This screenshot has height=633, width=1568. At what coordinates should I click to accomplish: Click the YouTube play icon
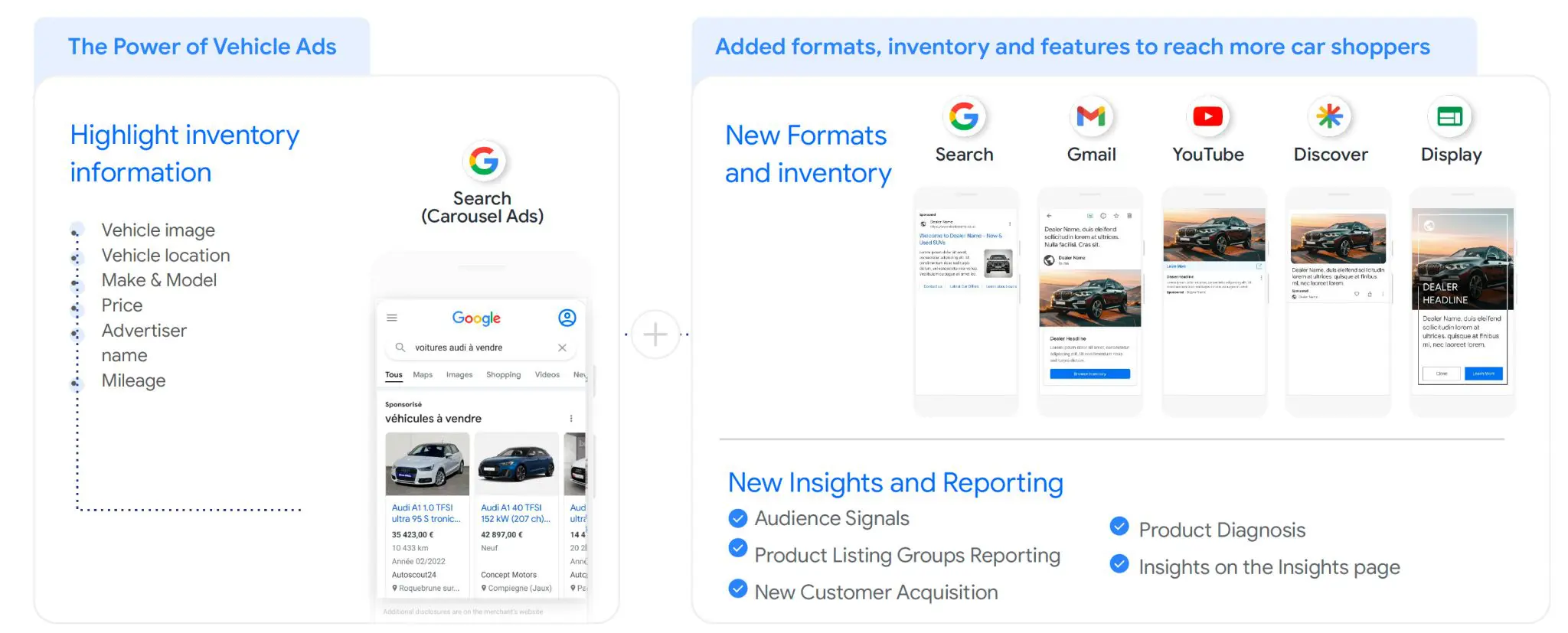[x=1207, y=116]
